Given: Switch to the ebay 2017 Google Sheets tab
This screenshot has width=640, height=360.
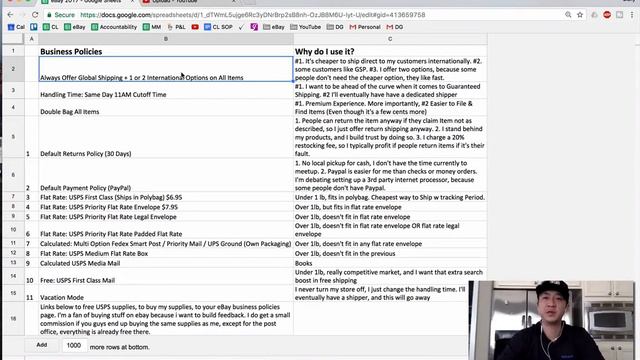Looking at the screenshot, I should point(86,2).
